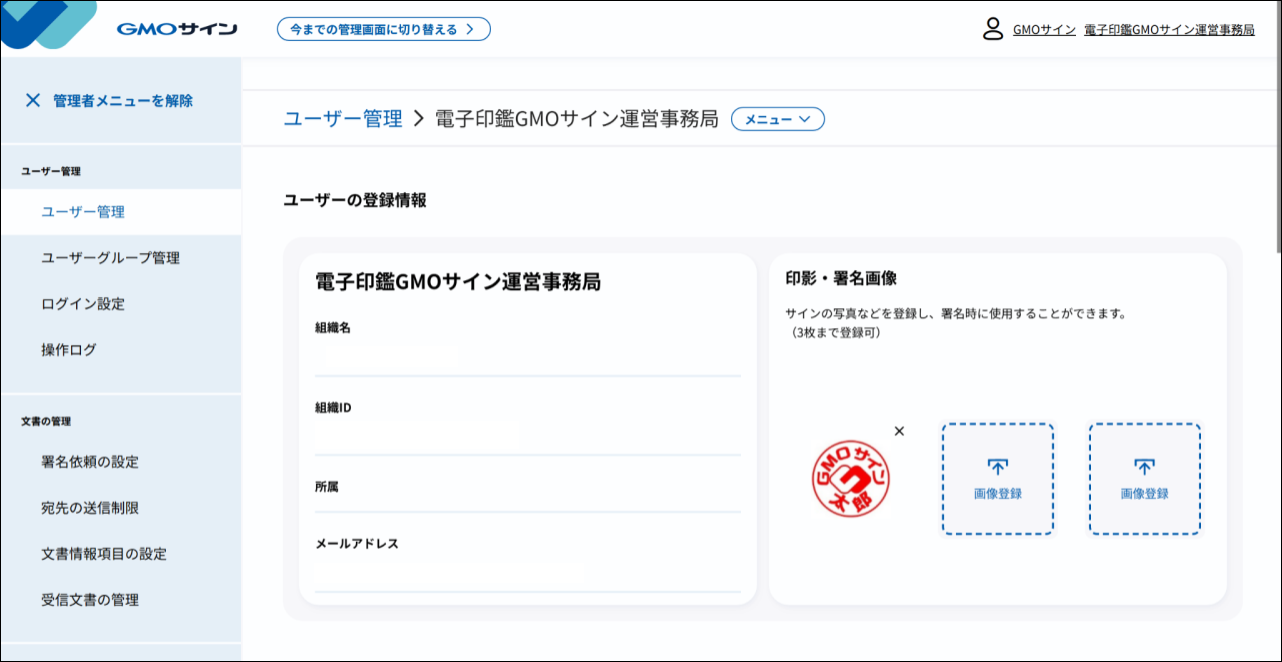
Task: Select the upload icon in the second 画像登録 box
Action: (1144, 466)
